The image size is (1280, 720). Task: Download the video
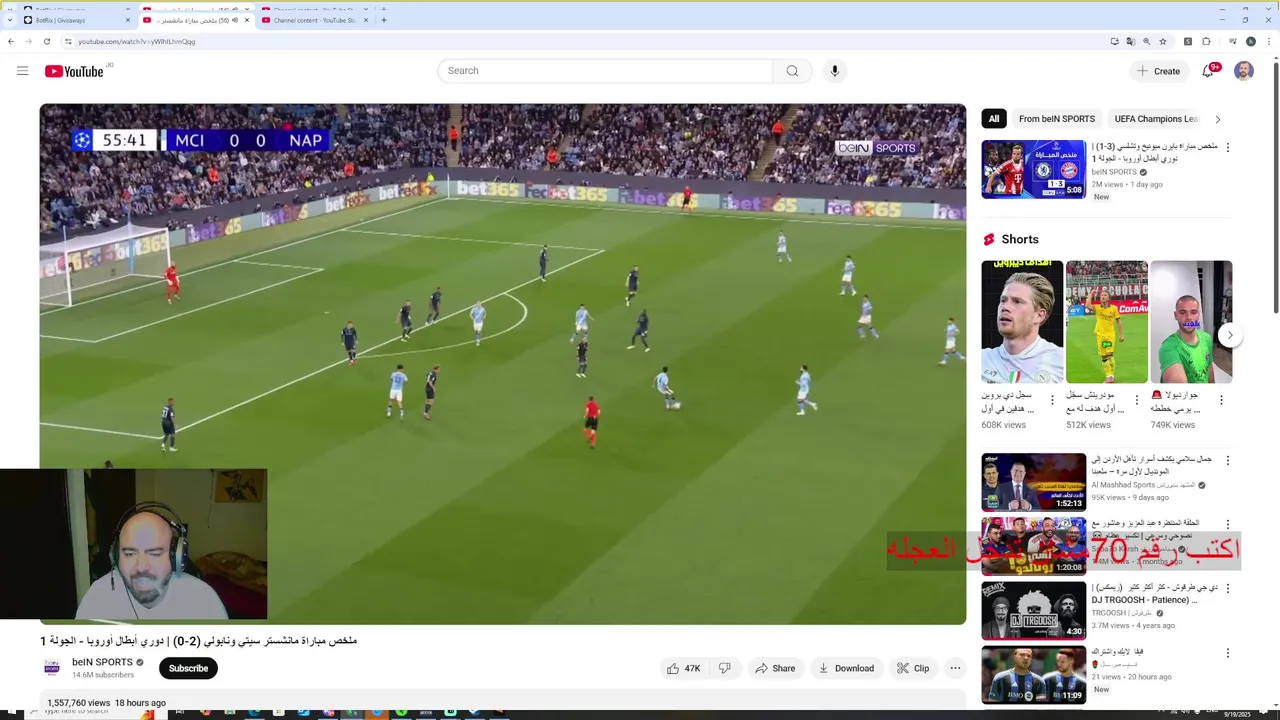click(x=846, y=668)
